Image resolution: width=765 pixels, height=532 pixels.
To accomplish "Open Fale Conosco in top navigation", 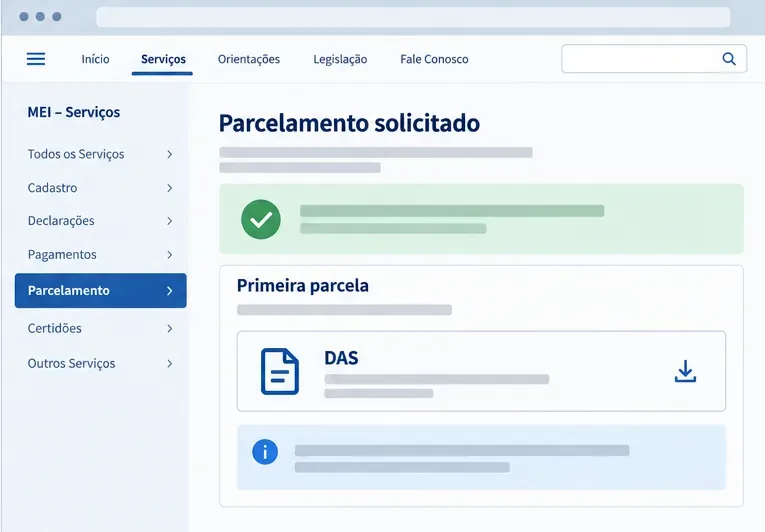I will 434,59.
